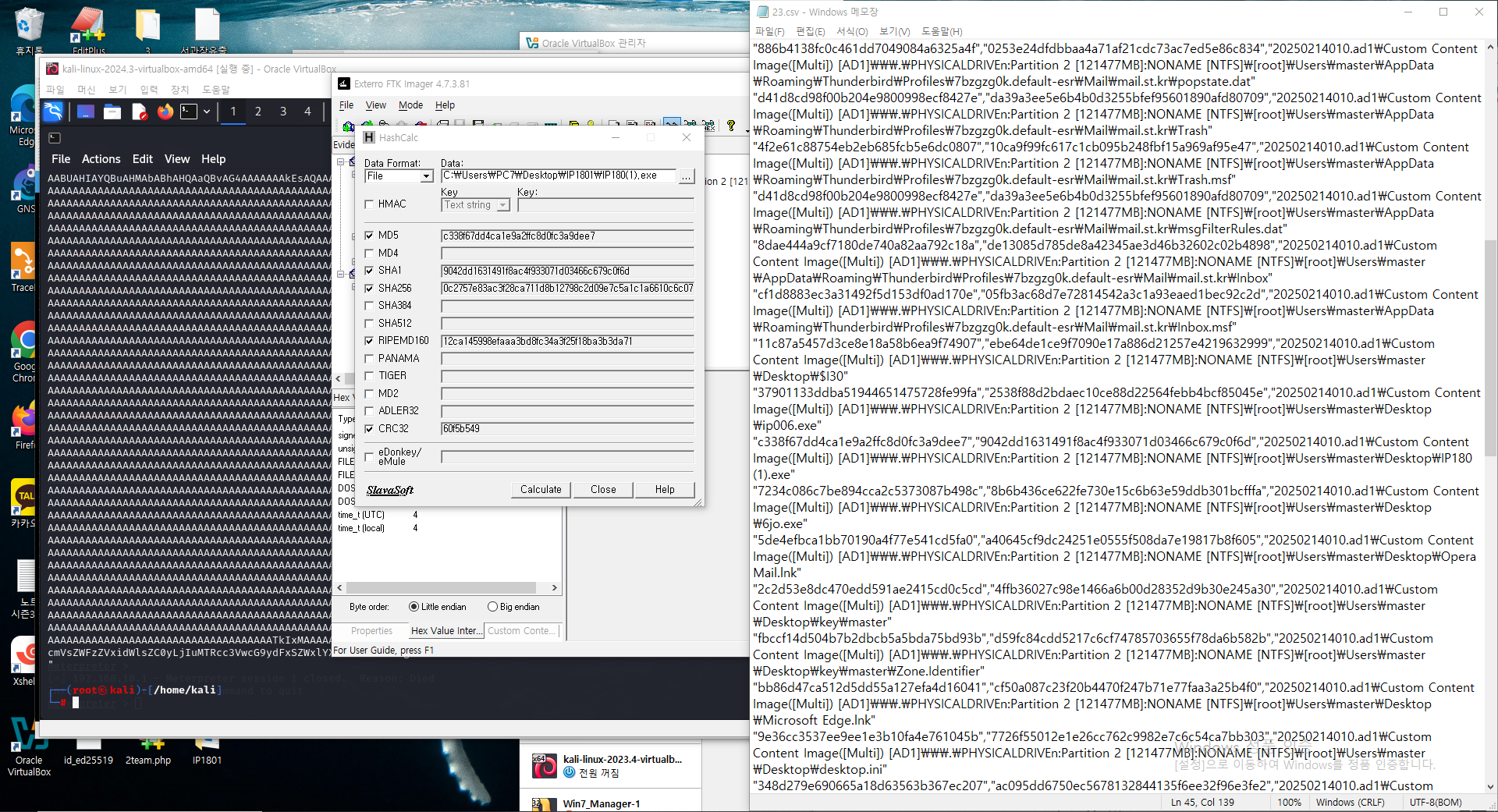
Task: Open the Microsoft Edge desktop shortcut
Action: (23, 117)
